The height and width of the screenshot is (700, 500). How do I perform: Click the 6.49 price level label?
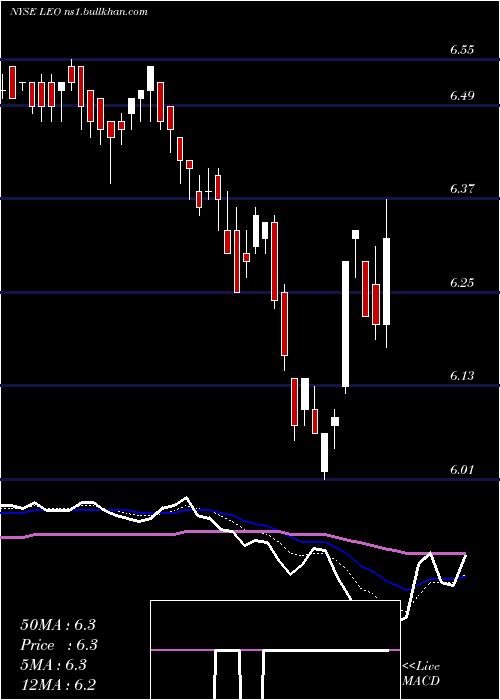[462, 96]
